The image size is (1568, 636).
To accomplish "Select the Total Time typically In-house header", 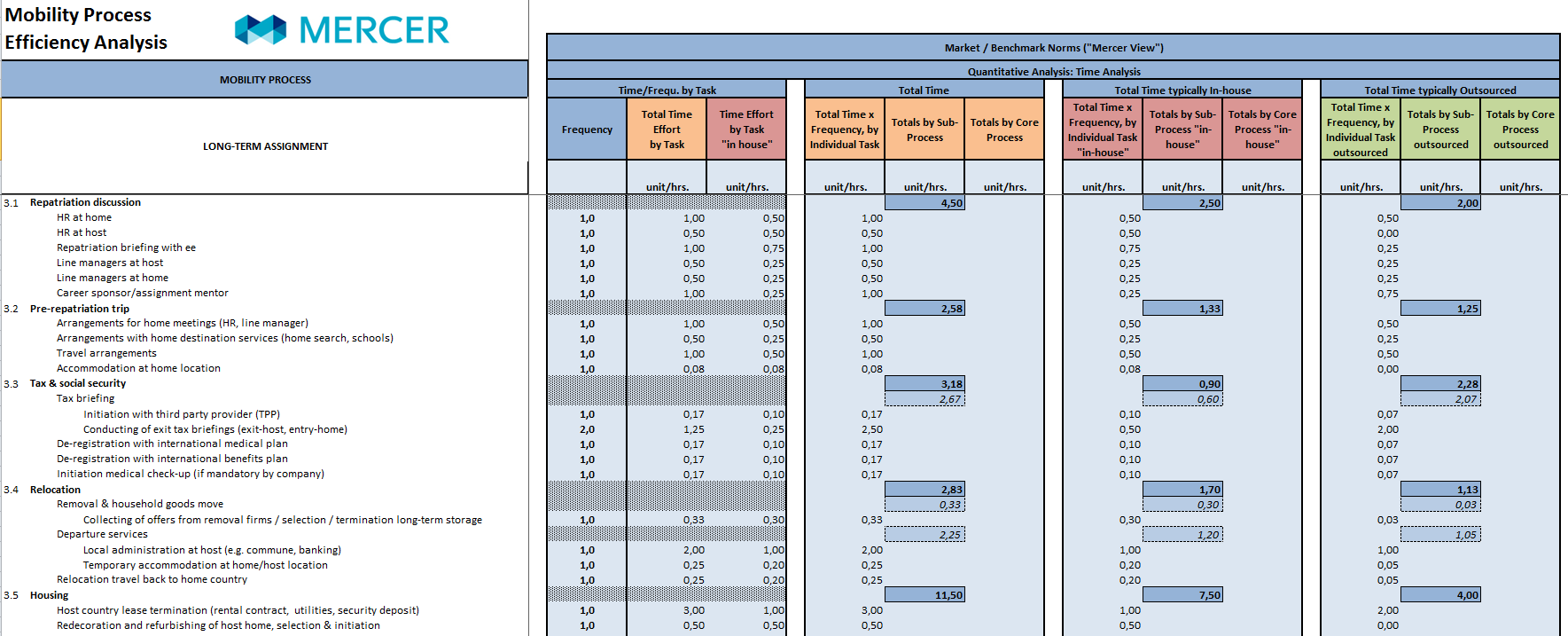I will (1182, 90).
